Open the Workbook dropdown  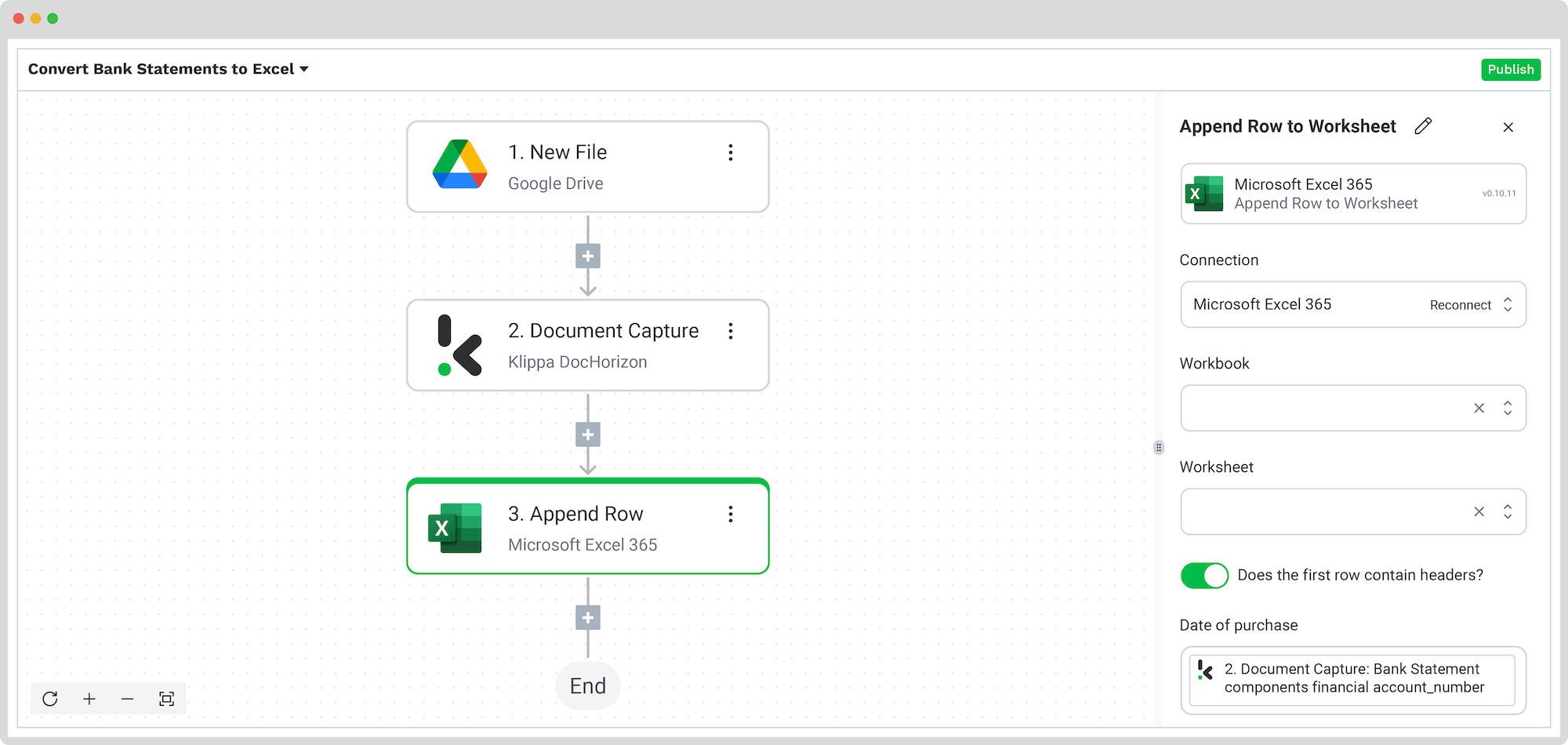1508,409
